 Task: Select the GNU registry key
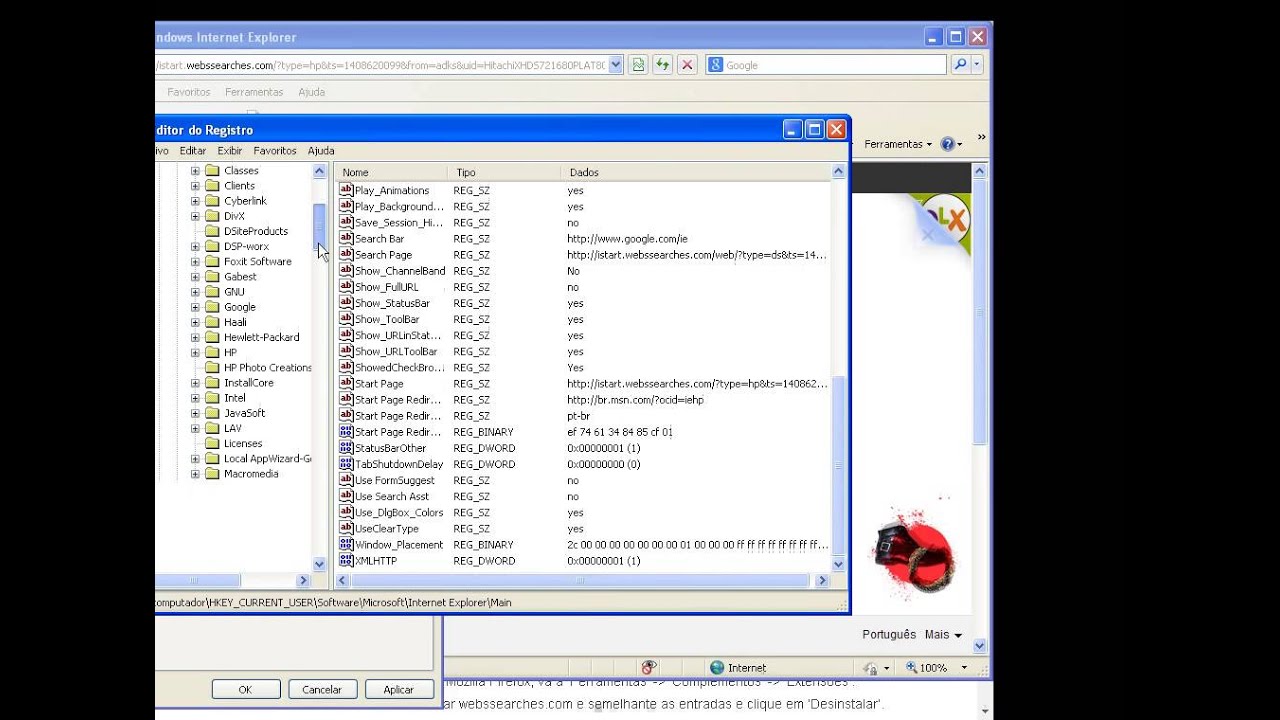tap(234, 292)
